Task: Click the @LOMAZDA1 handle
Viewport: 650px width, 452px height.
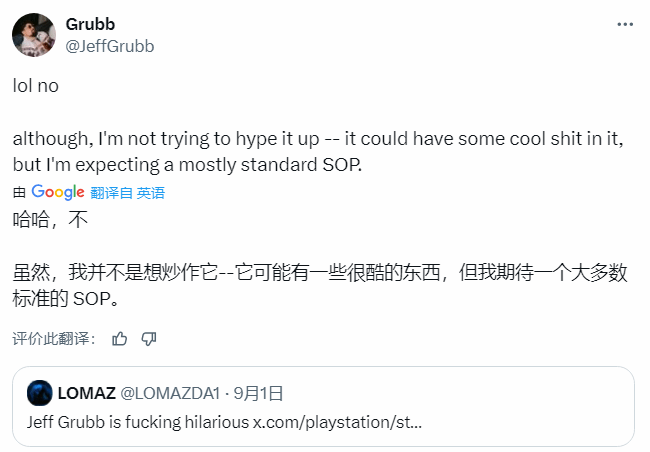Action: (x=167, y=393)
